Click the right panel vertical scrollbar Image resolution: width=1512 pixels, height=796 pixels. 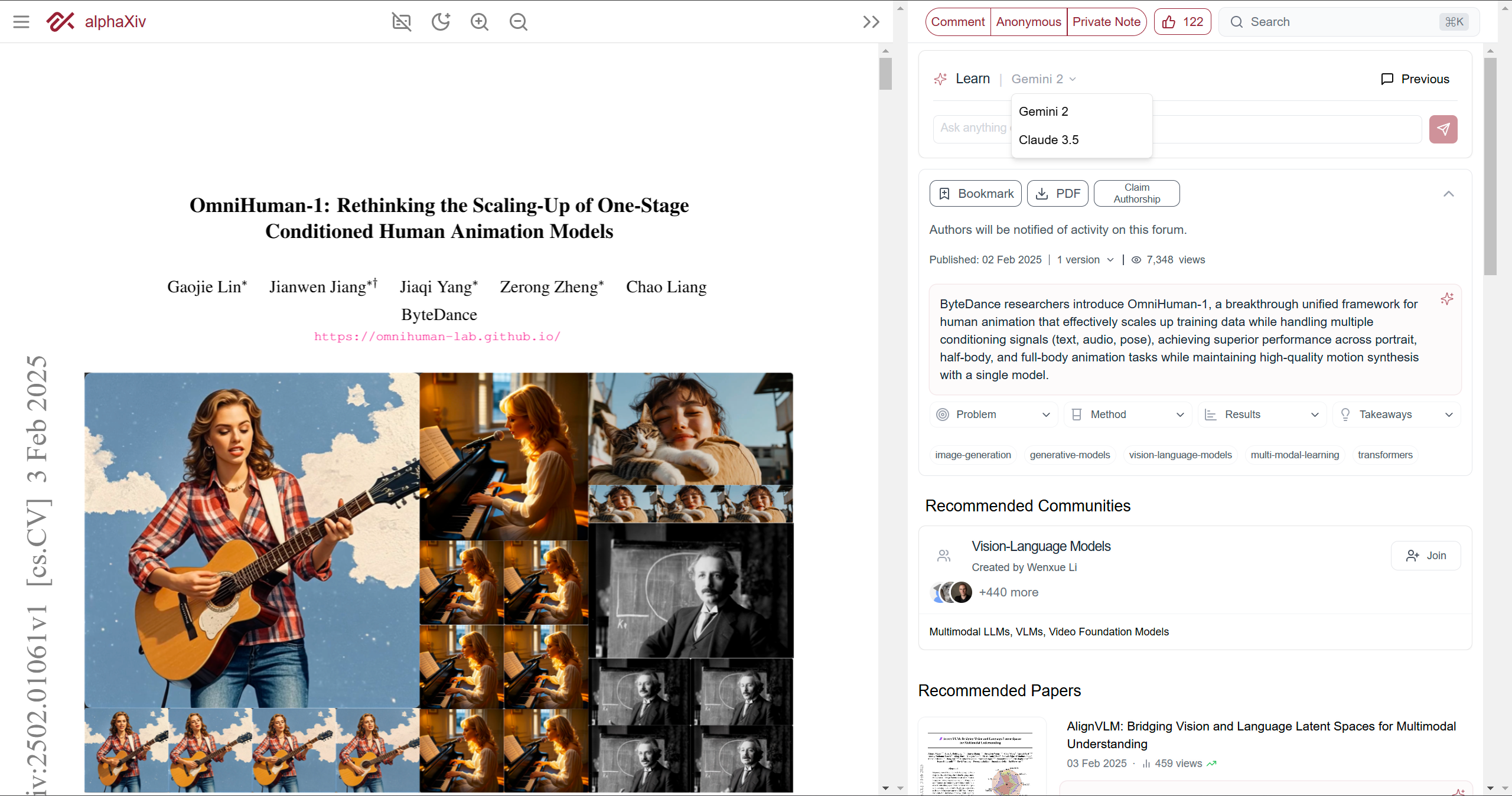1490,167
